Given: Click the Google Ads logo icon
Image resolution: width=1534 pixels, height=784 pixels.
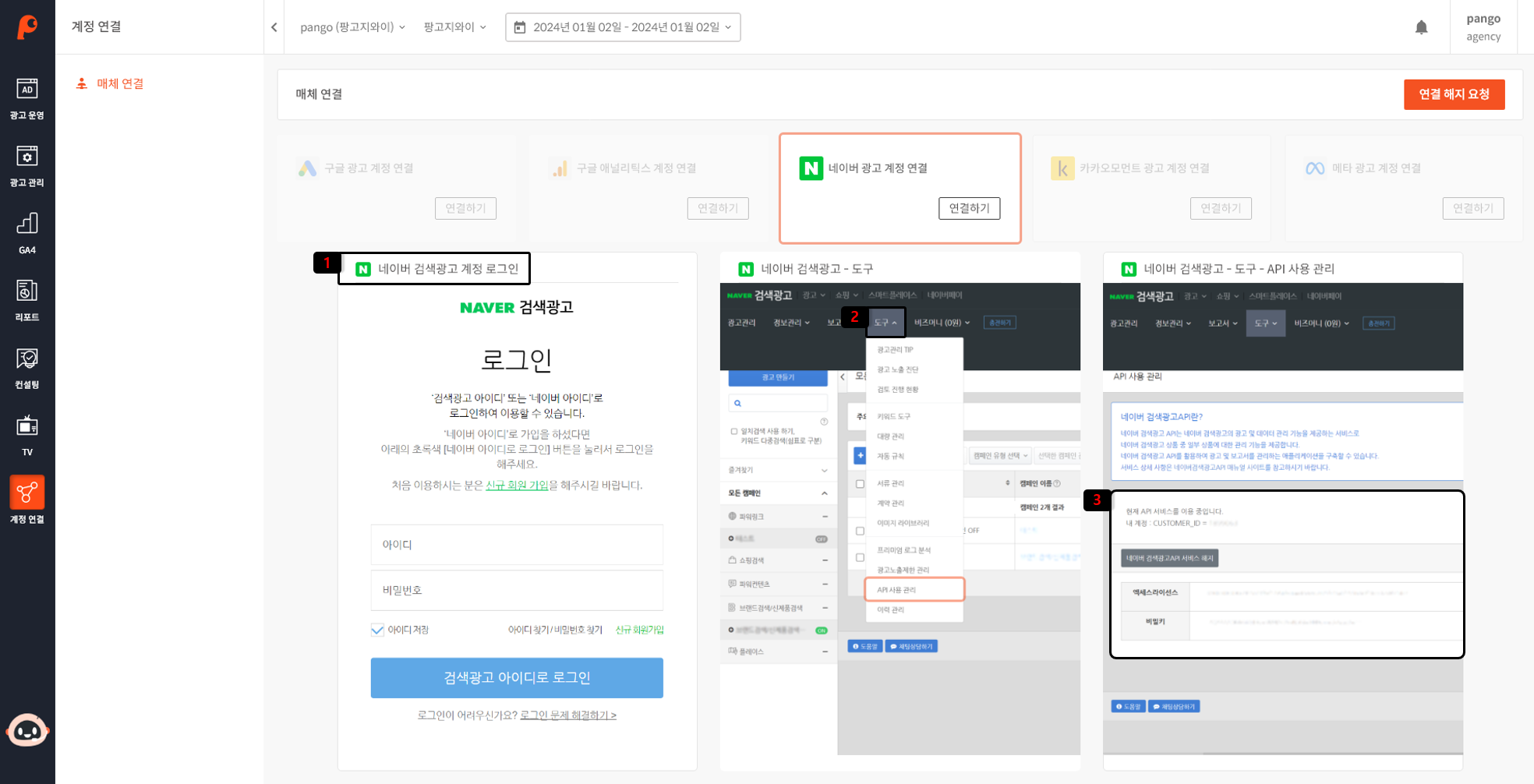Looking at the screenshot, I should (307, 168).
